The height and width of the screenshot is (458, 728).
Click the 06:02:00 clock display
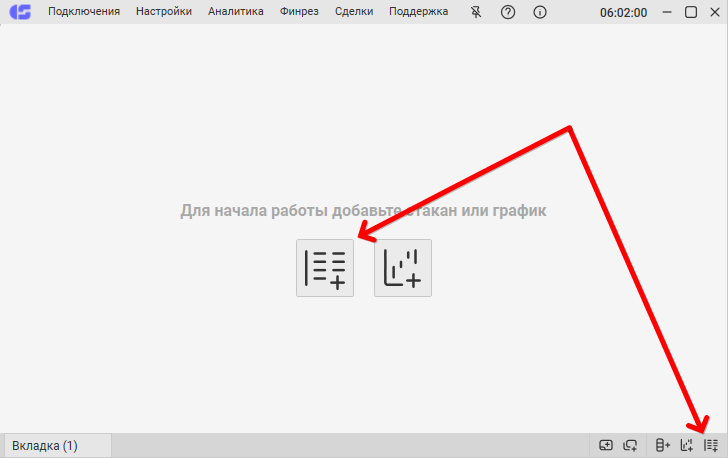coord(623,13)
